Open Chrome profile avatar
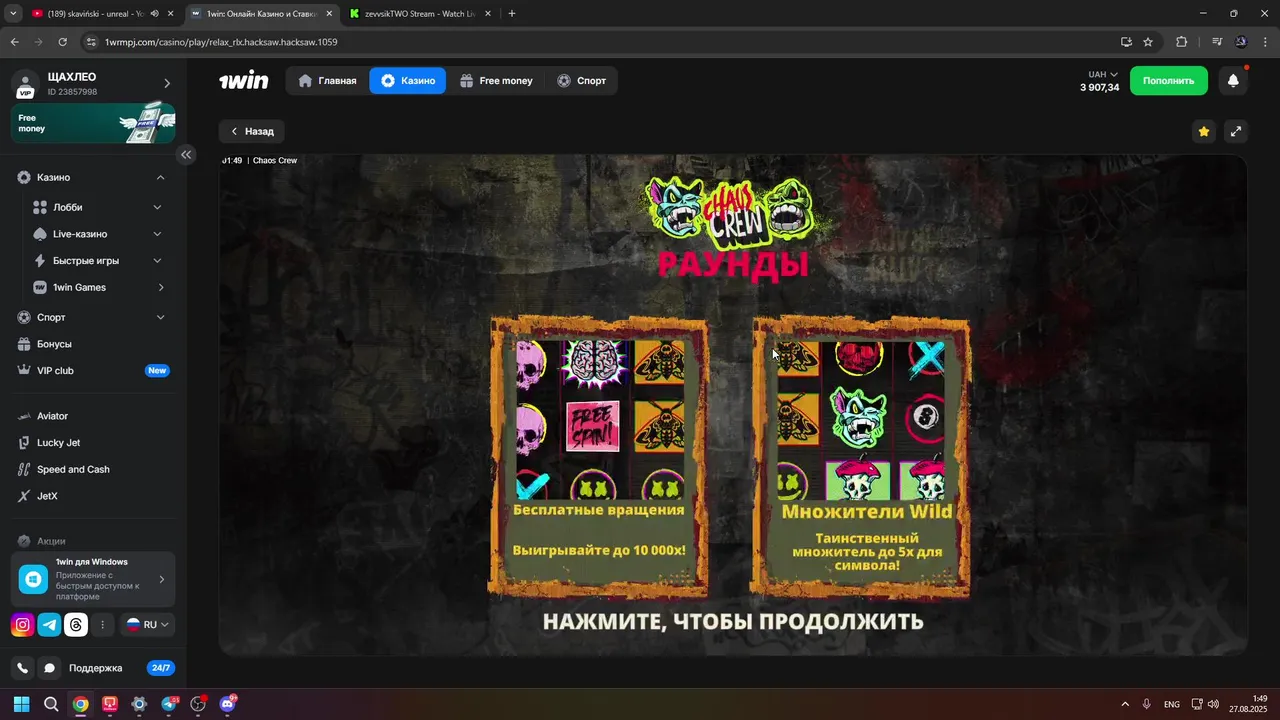The height and width of the screenshot is (720, 1280). pos(1241,42)
